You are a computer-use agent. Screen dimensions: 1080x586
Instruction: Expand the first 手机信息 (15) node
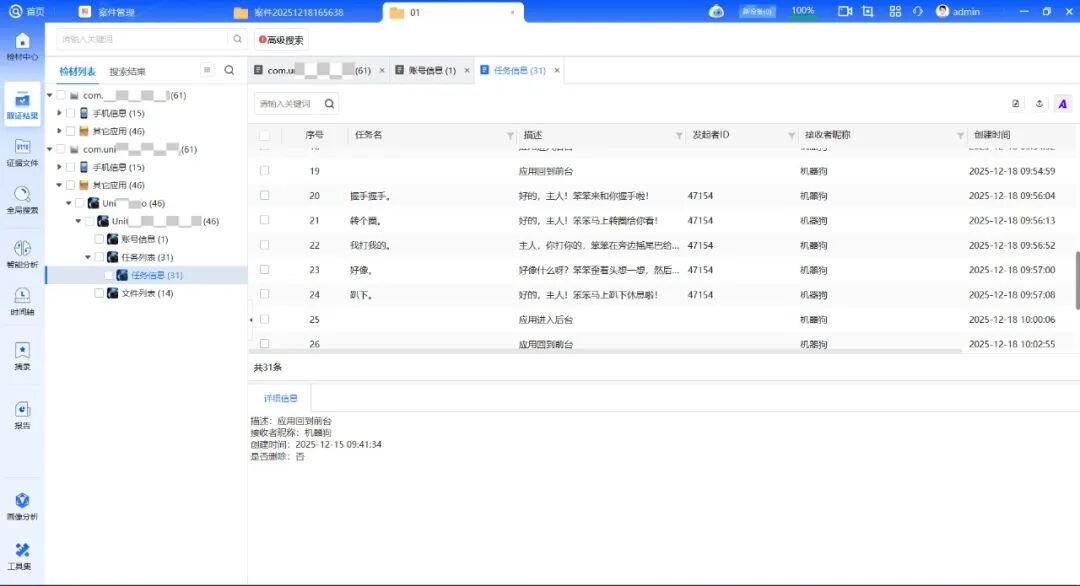(x=60, y=113)
